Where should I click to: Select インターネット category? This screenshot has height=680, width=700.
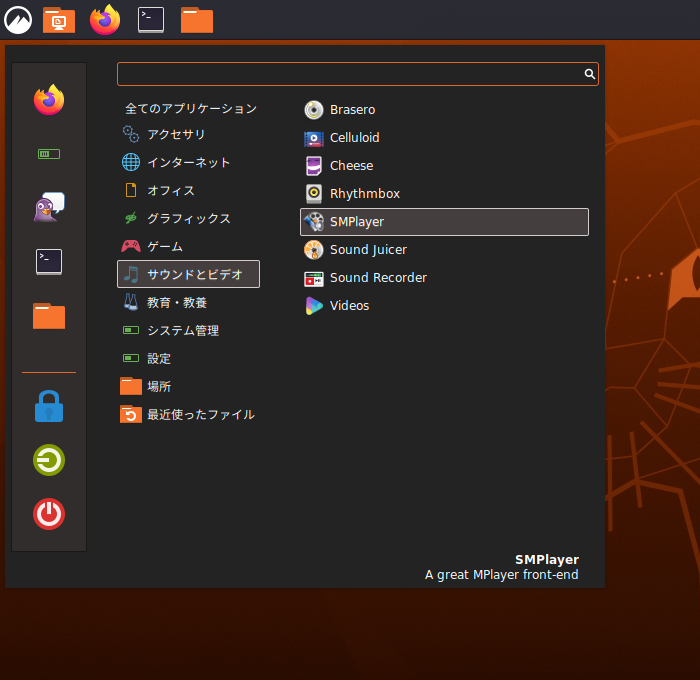(x=188, y=163)
